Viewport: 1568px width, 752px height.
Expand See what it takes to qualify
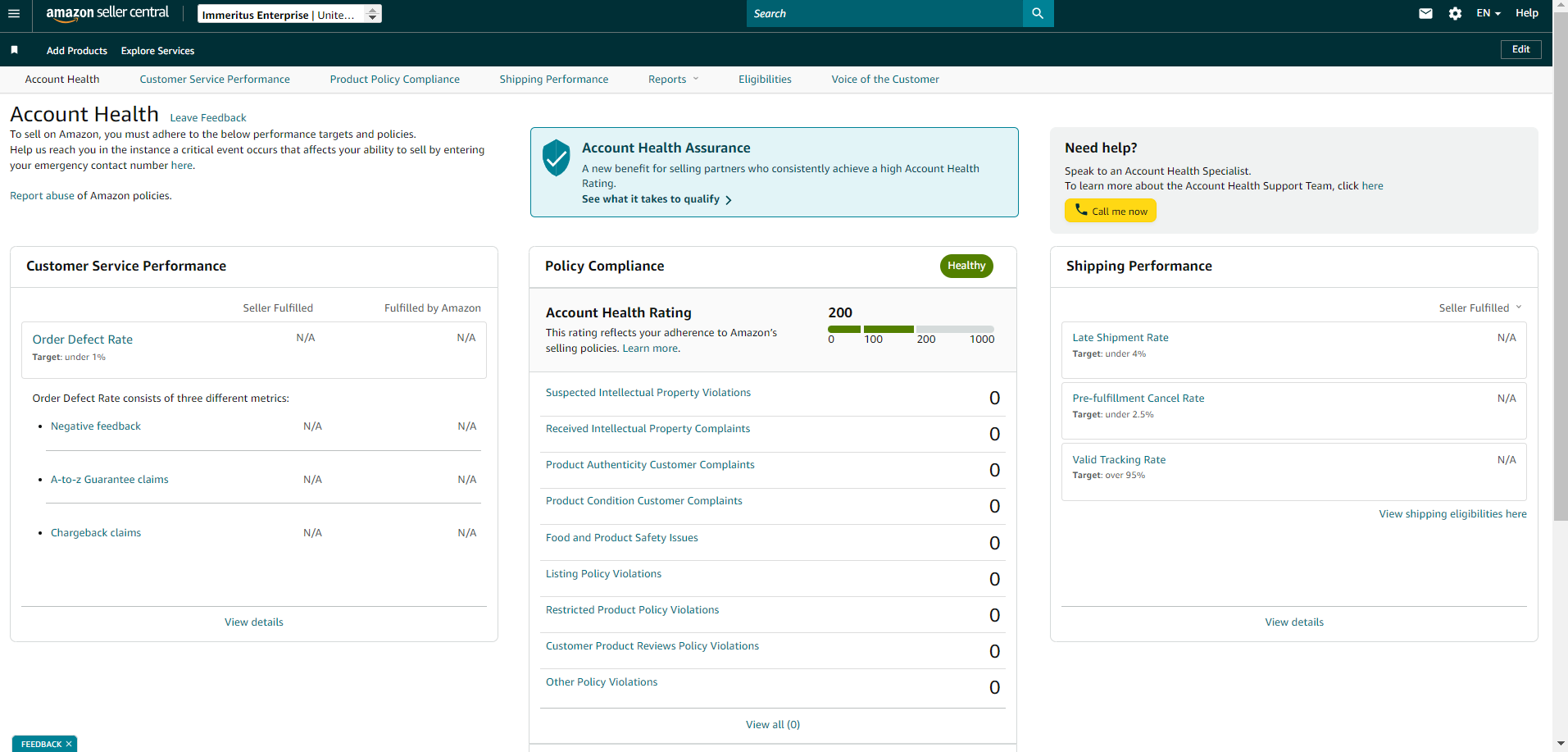click(x=657, y=199)
